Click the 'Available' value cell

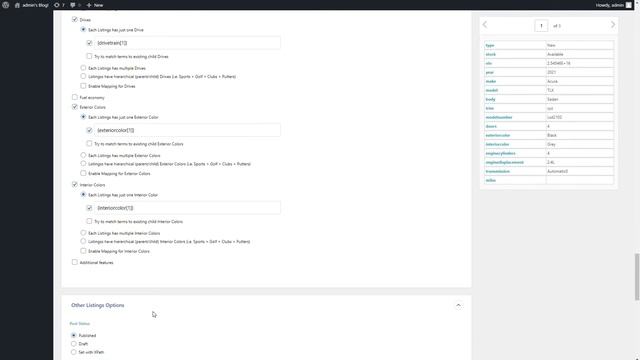(580, 54)
